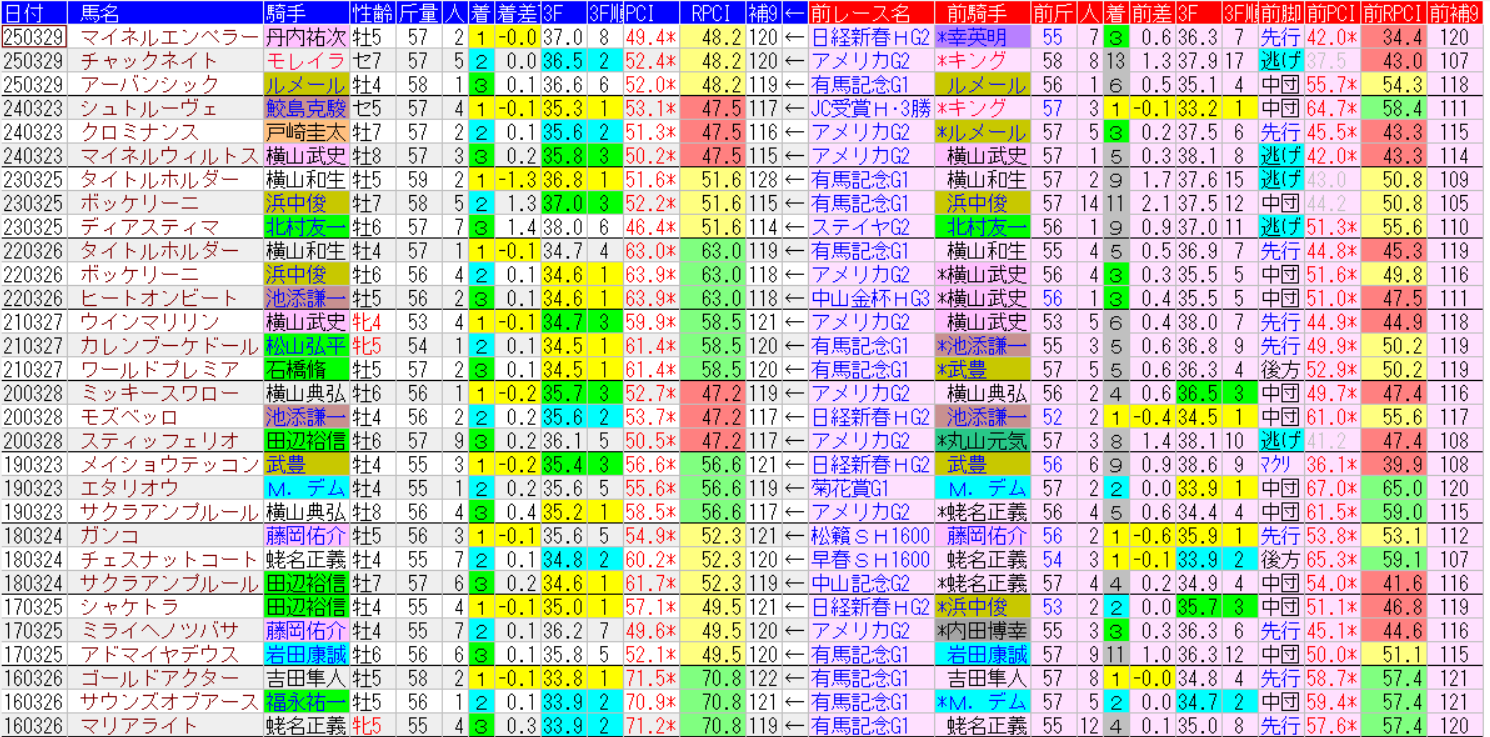Click jockey 丹内祐次 cell
The height and width of the screenshot is (737, 1490).
(x=306, y=38)
